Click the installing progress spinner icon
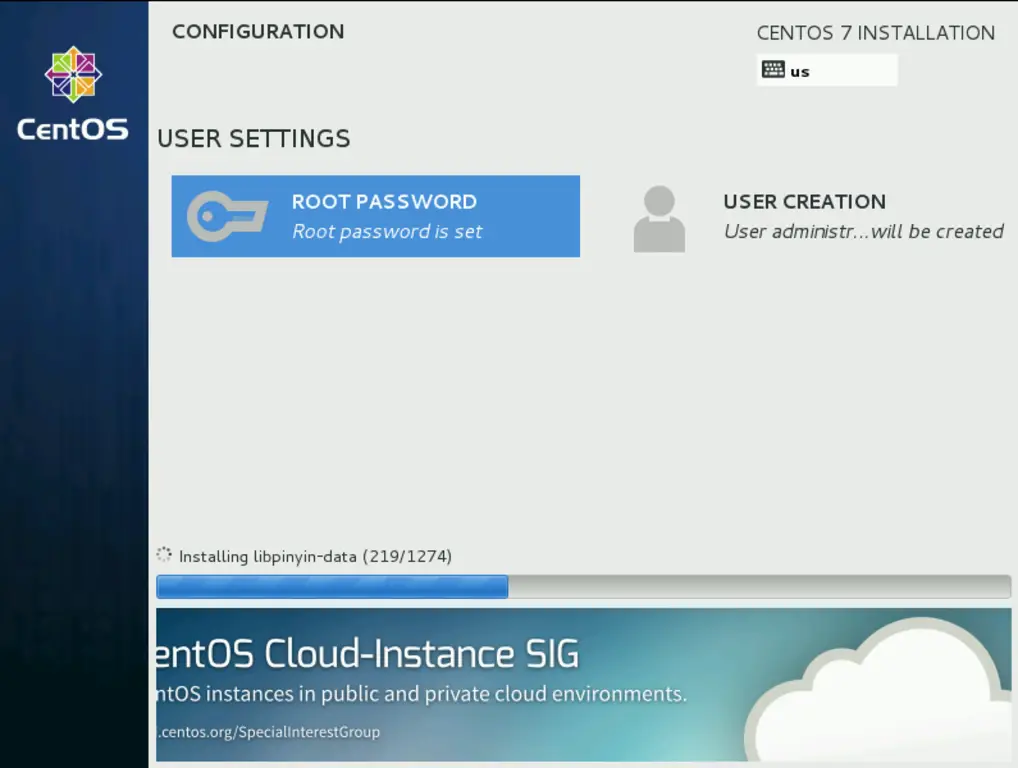1018x768 pixels. [164, 554]
